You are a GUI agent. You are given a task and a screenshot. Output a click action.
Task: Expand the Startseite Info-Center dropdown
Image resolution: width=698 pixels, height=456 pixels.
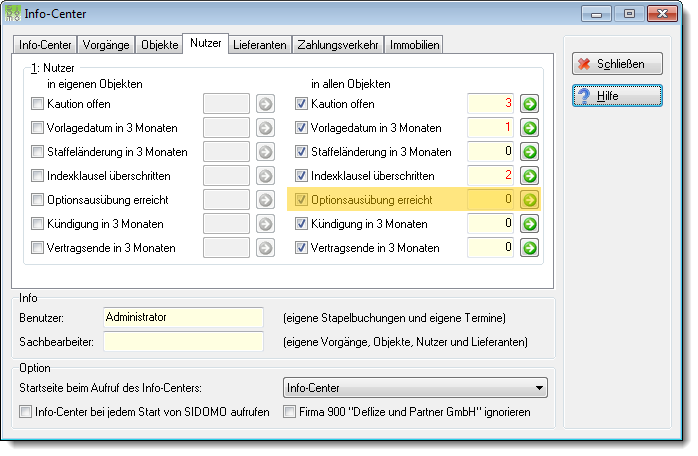coord(415,388)
